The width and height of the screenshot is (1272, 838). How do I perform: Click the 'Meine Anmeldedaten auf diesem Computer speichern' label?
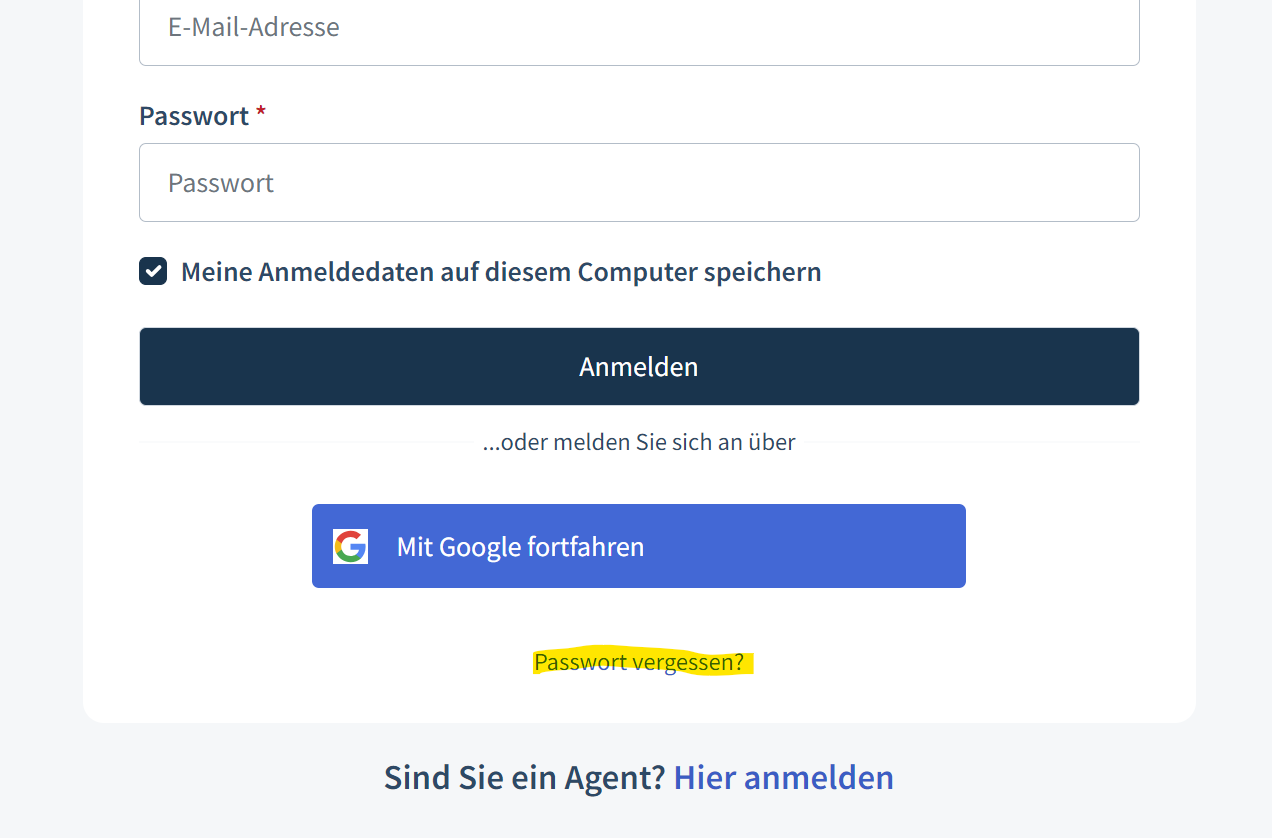point(501,272)
